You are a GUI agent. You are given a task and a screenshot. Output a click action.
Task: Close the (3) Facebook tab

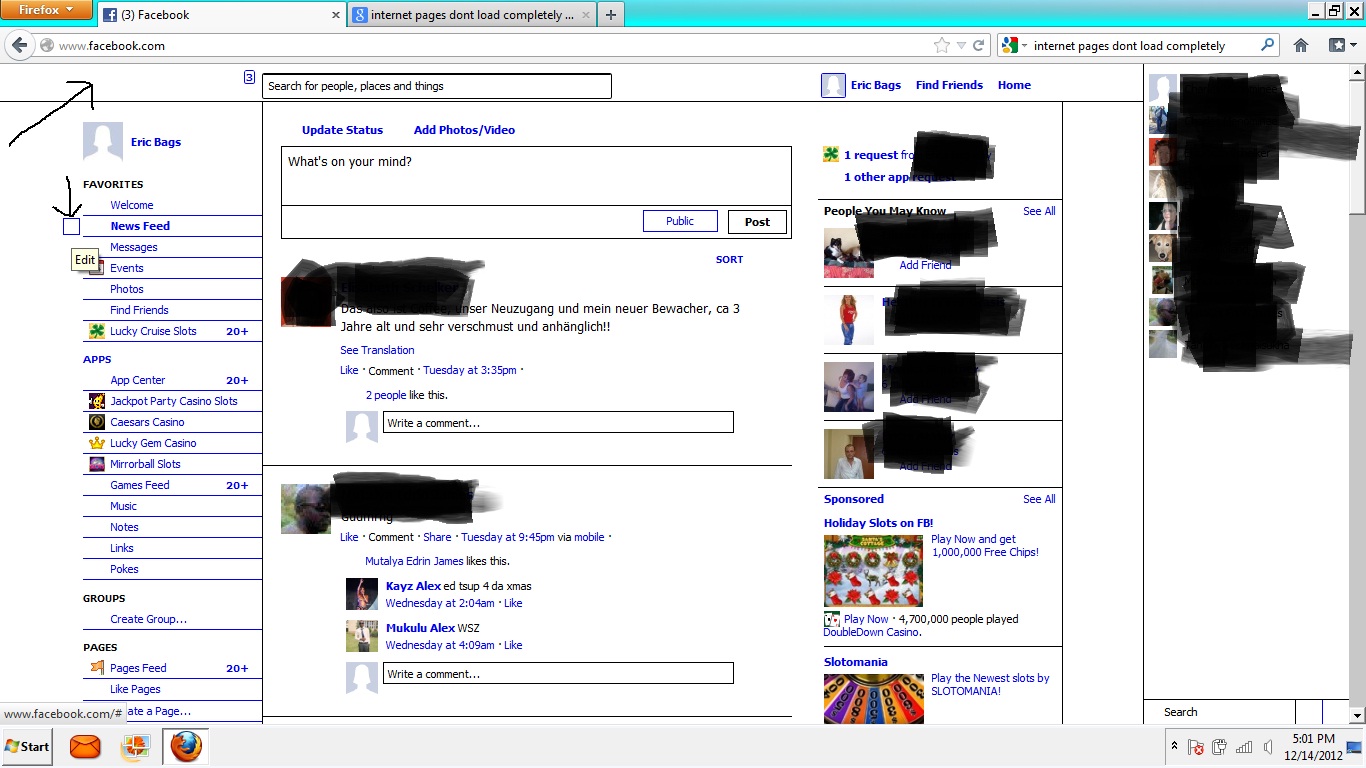(x=336, y=15)
